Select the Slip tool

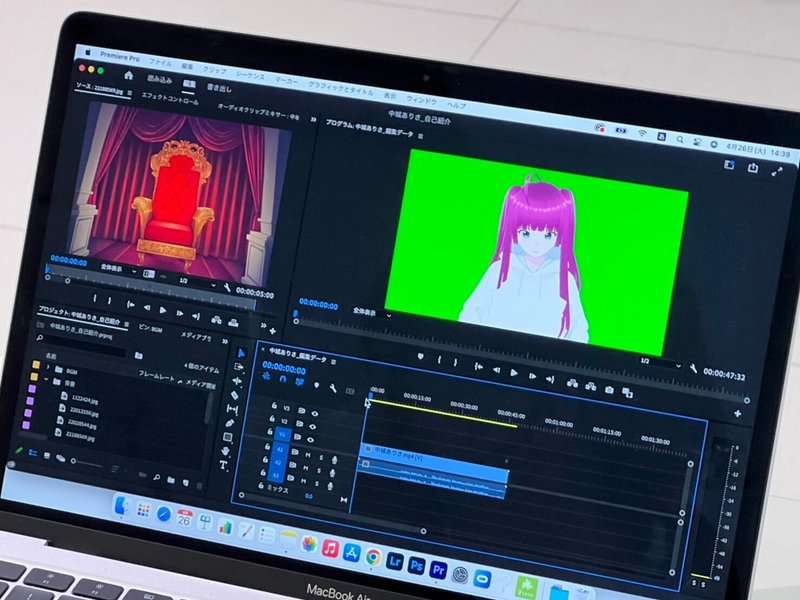[232, 409]
